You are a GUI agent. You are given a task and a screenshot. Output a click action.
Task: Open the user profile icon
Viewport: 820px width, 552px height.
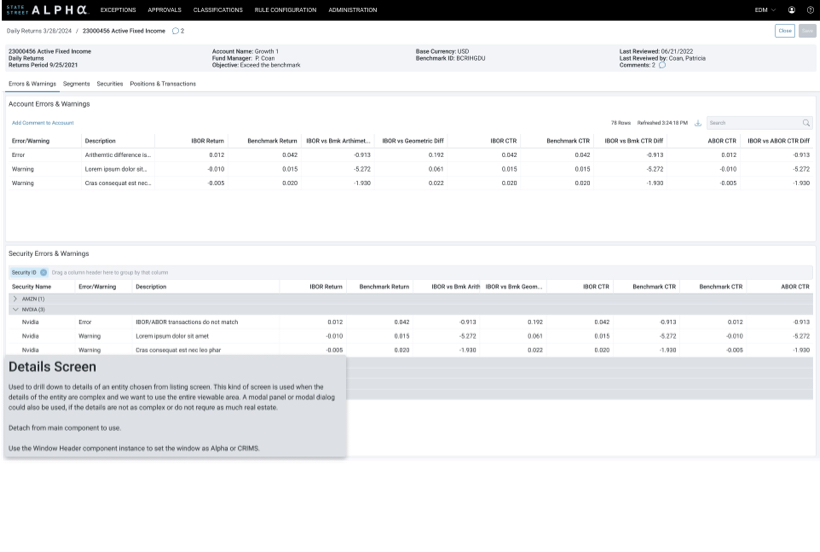click(x=792, y=10)
